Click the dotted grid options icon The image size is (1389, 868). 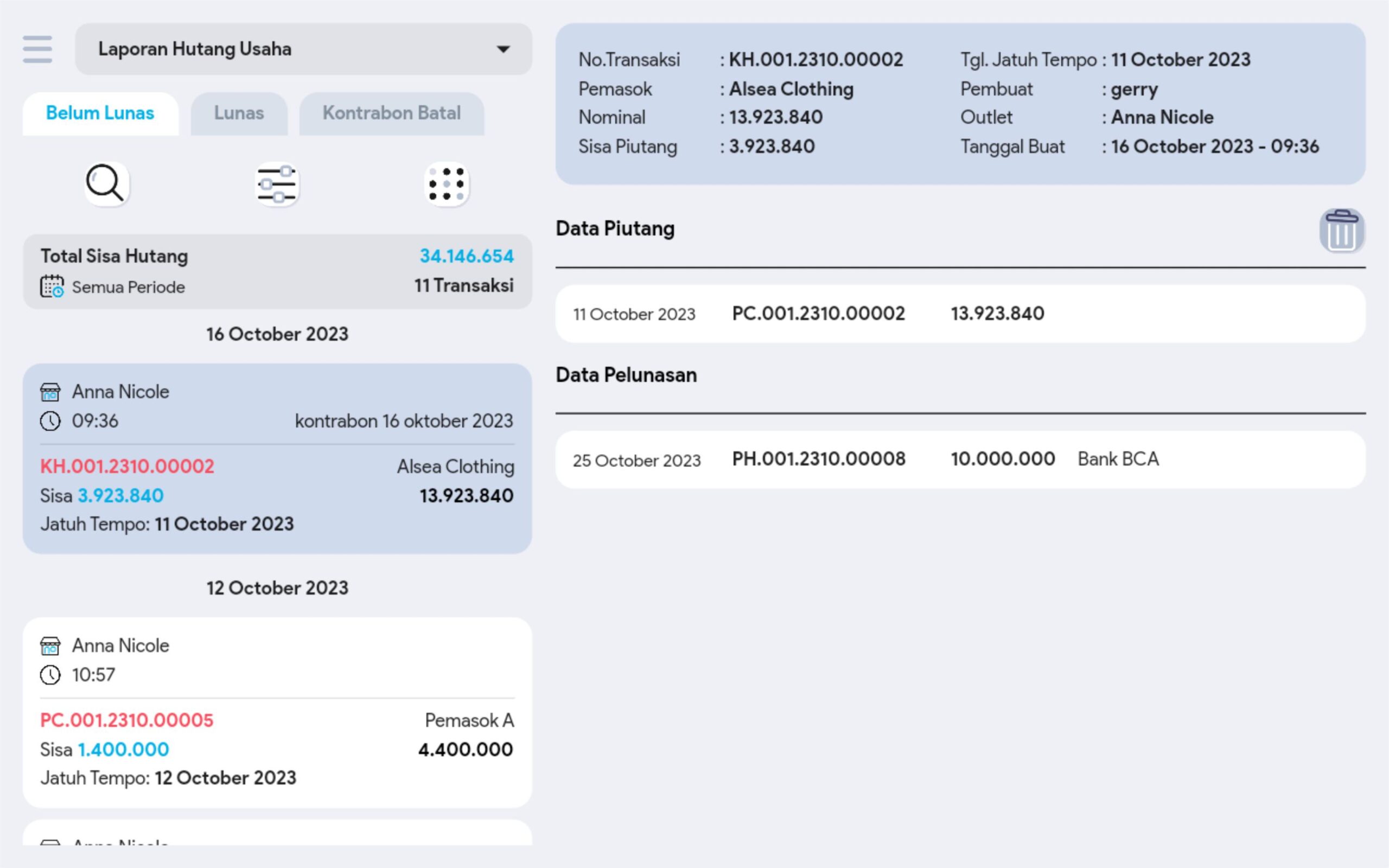point(447,184)
